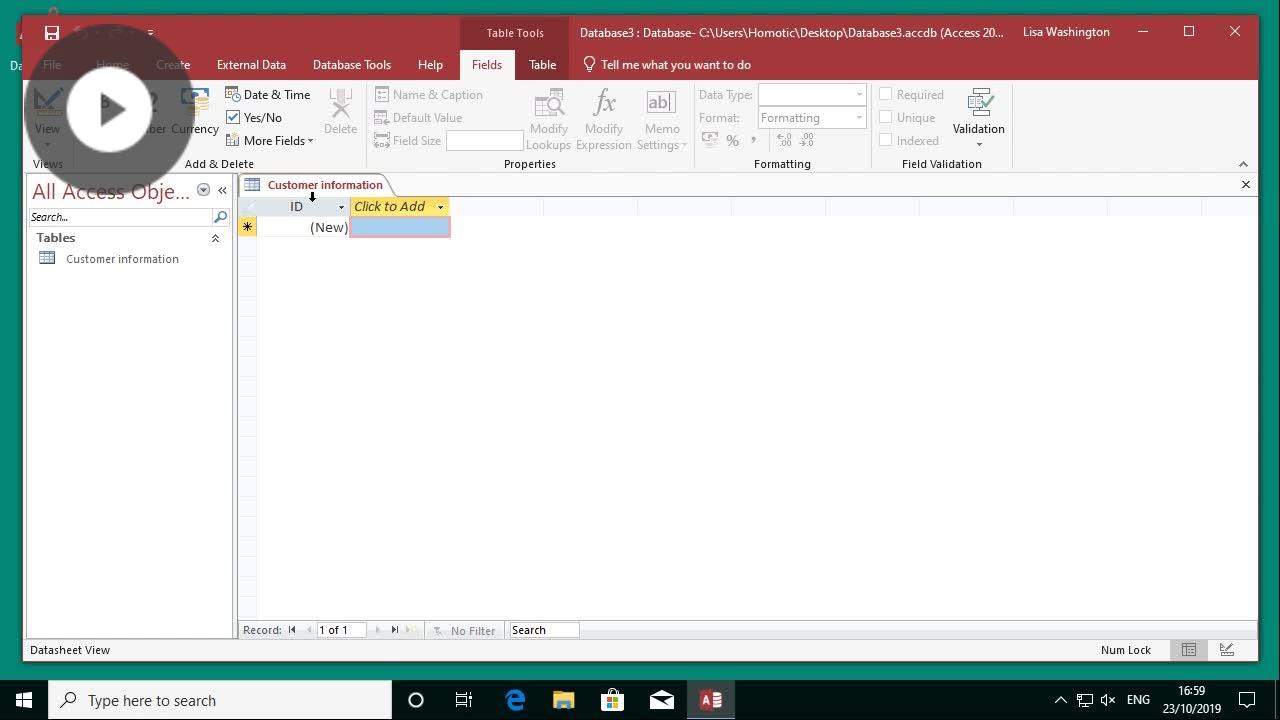Check the Required field validation box
This screenshot has height=720, width=1280.
click(x=886, y=93)
